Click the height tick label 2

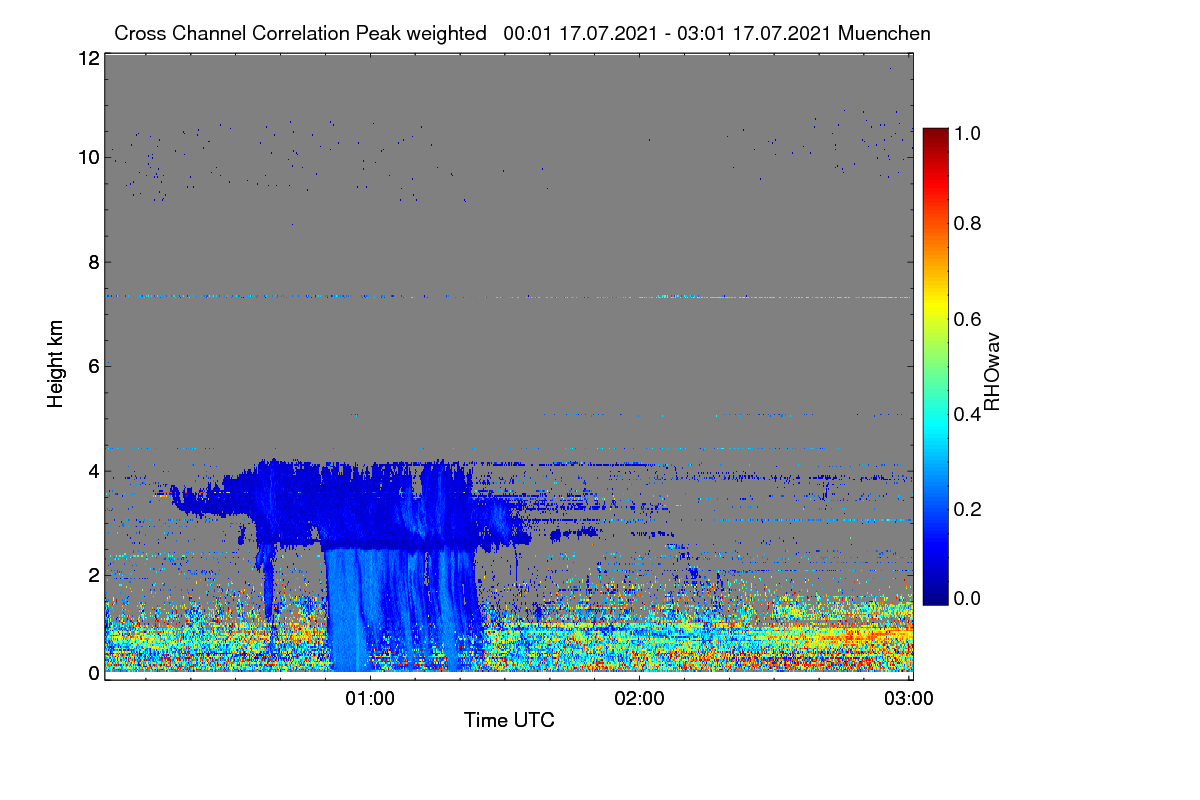coord(94,575)
